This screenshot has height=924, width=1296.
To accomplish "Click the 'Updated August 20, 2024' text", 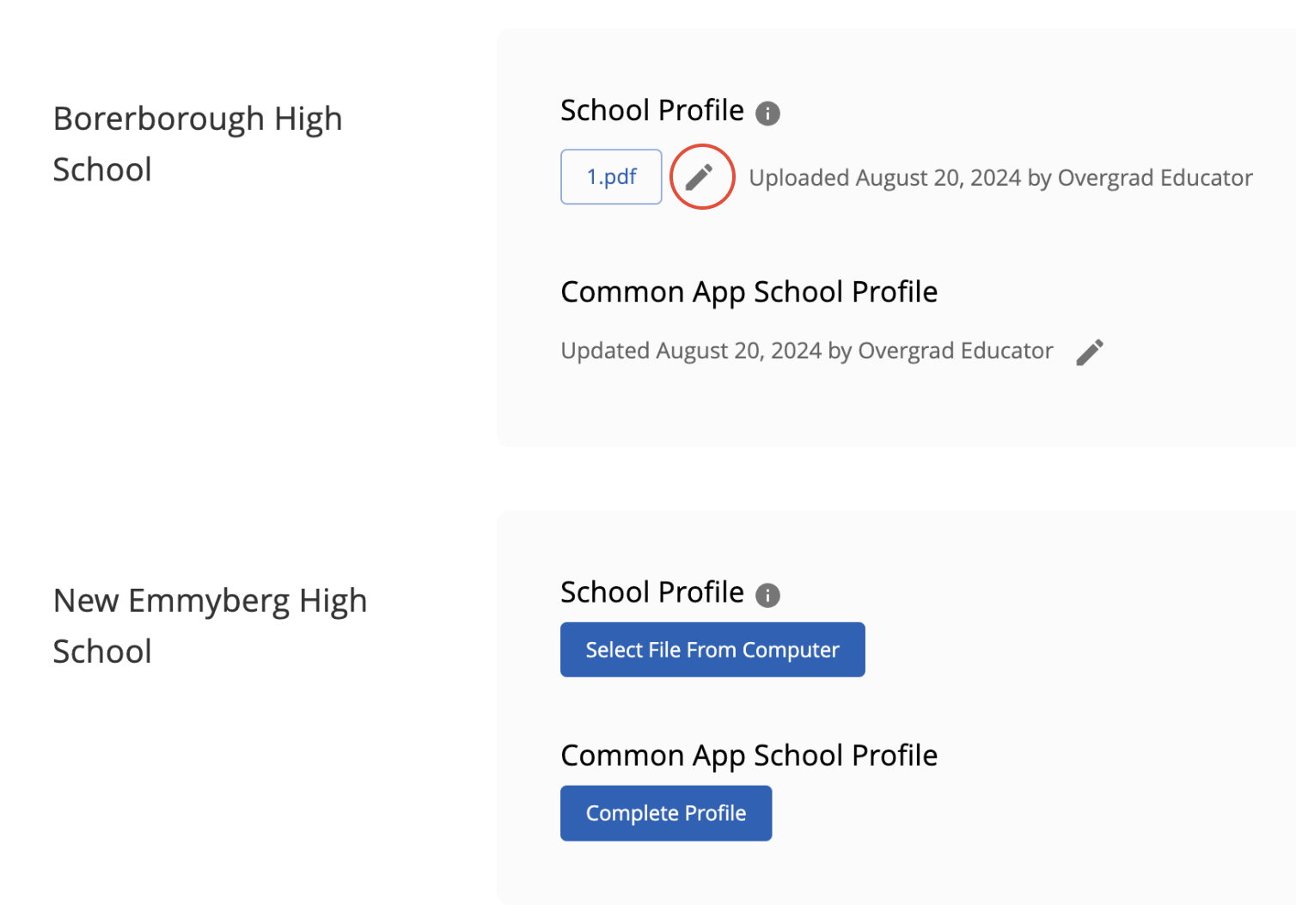I will [692, 351].
